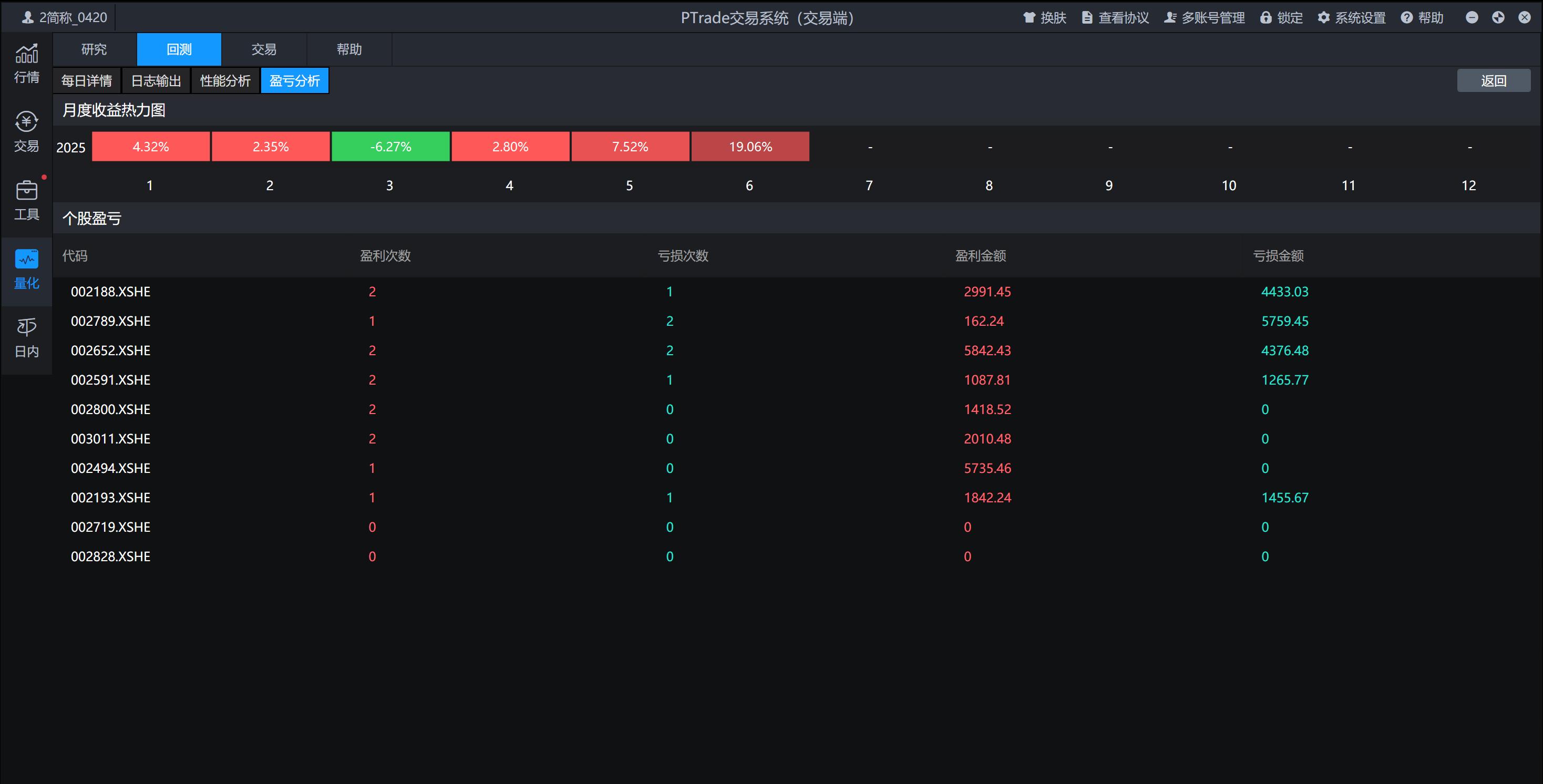Viewport: 1543px width, 784px height.
Task: Click the 亏损金额 column header
Action: [1278, 256]
